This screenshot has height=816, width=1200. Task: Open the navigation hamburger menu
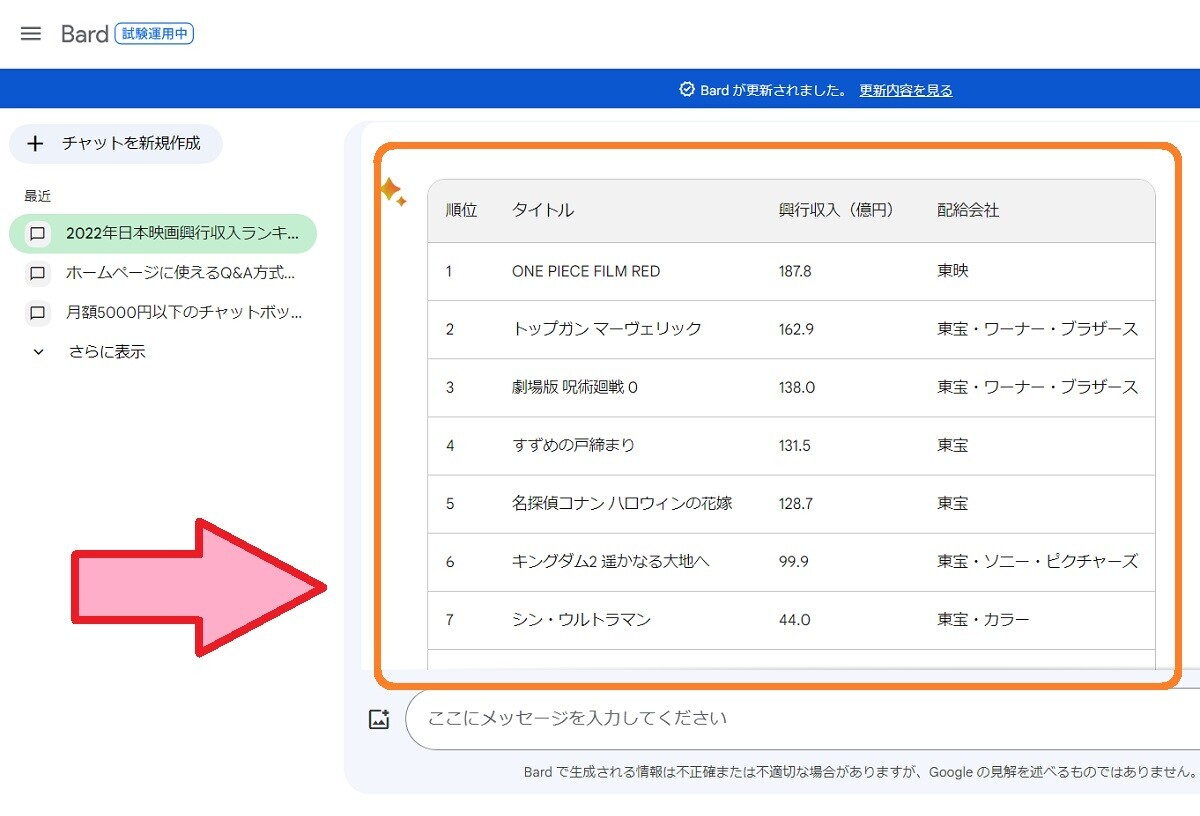[30, 33]
